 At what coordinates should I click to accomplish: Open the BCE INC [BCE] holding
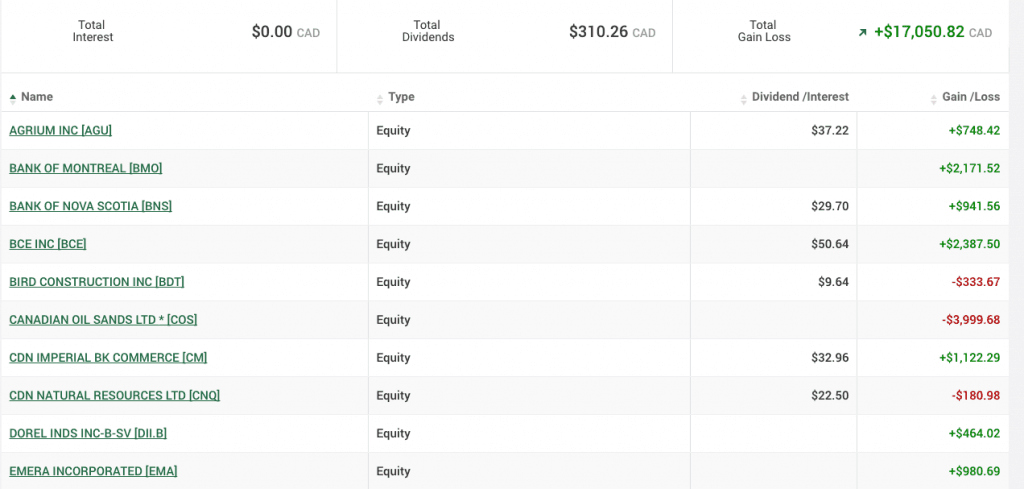click(48, 244)
